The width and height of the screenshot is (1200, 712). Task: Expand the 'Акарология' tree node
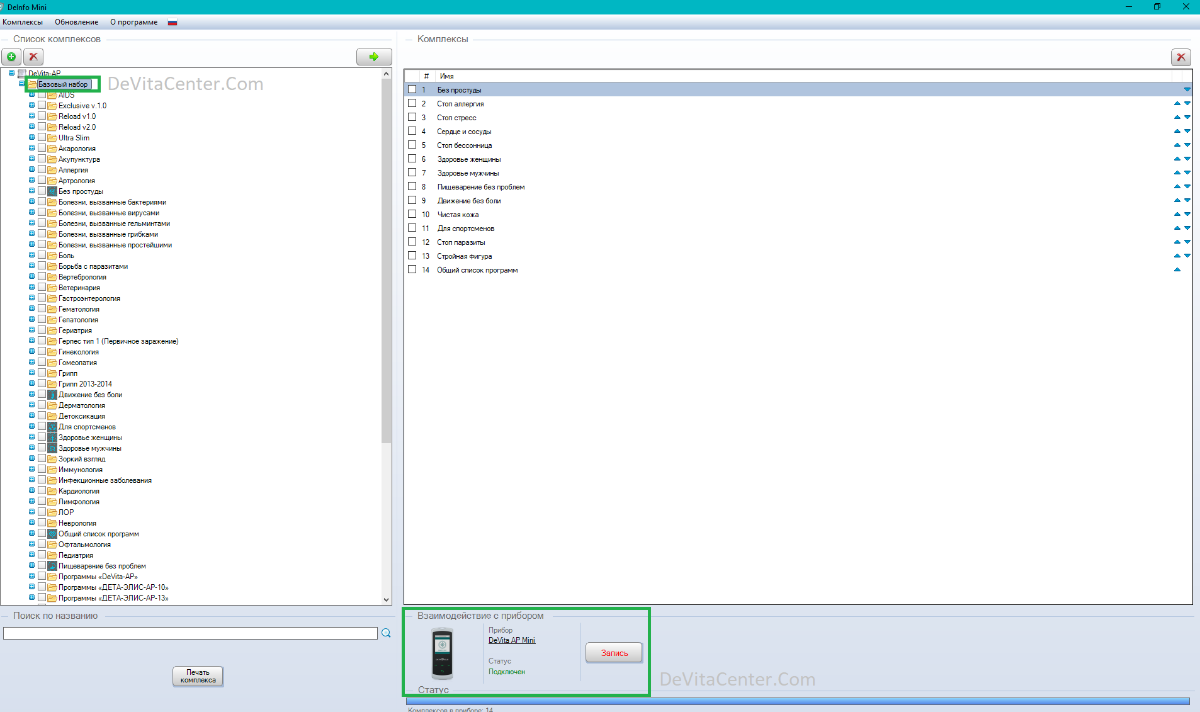point(31,148)
